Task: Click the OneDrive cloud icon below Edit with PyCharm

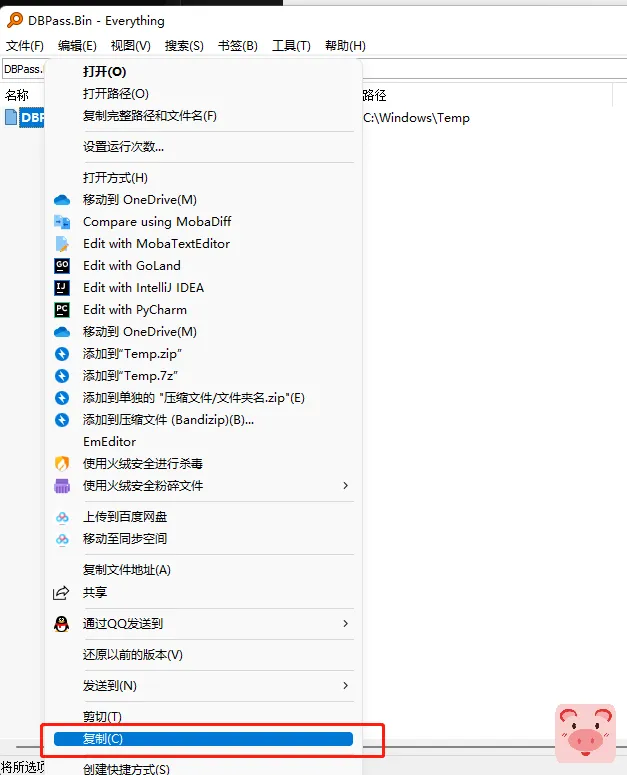Action: pos(62,332)
